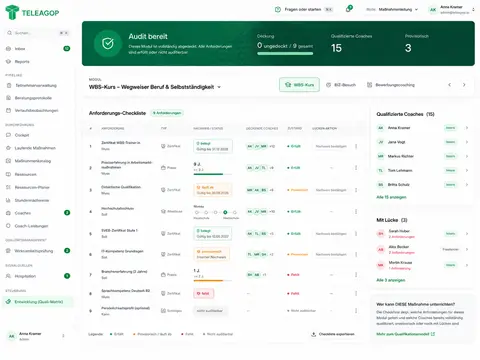Select the last Niveau radio dot in row 4

235,212
